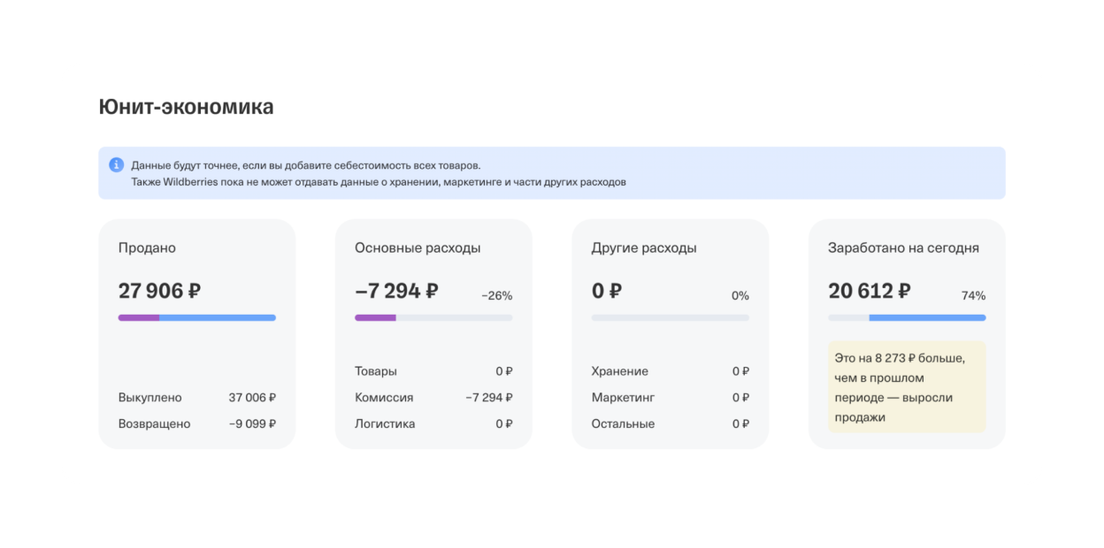Click the progress bar under 27 906 ₽
1104x548 pixels.
pos(197,318)
